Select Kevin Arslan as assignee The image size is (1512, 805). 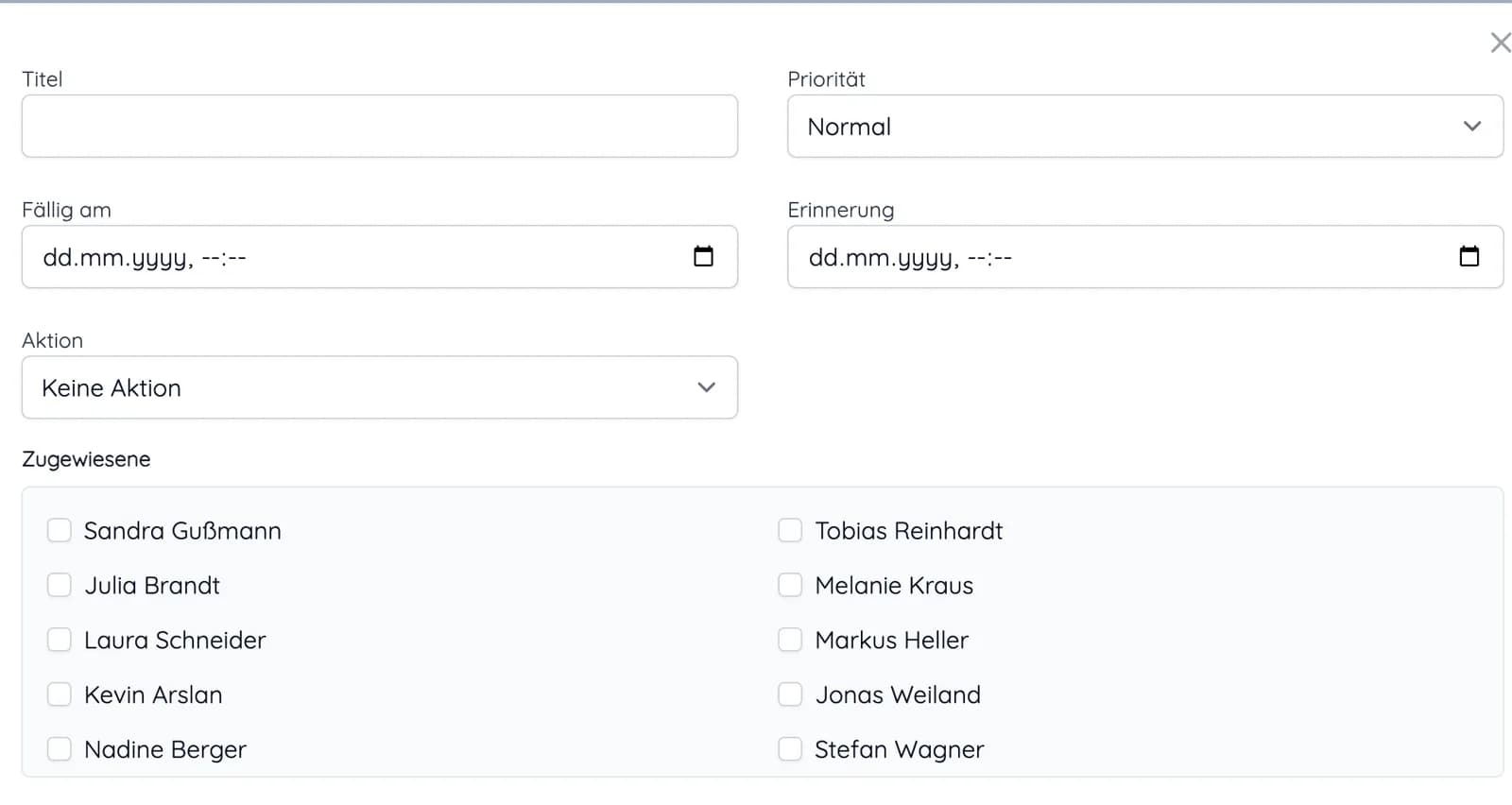(x=60, y=694)
